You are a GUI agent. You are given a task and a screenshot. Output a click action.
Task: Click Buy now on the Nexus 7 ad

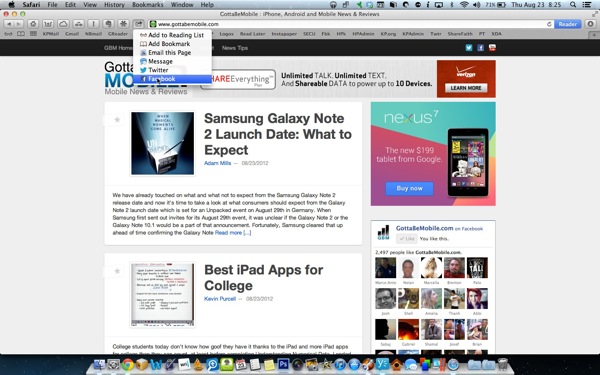[x=409, y=189]
